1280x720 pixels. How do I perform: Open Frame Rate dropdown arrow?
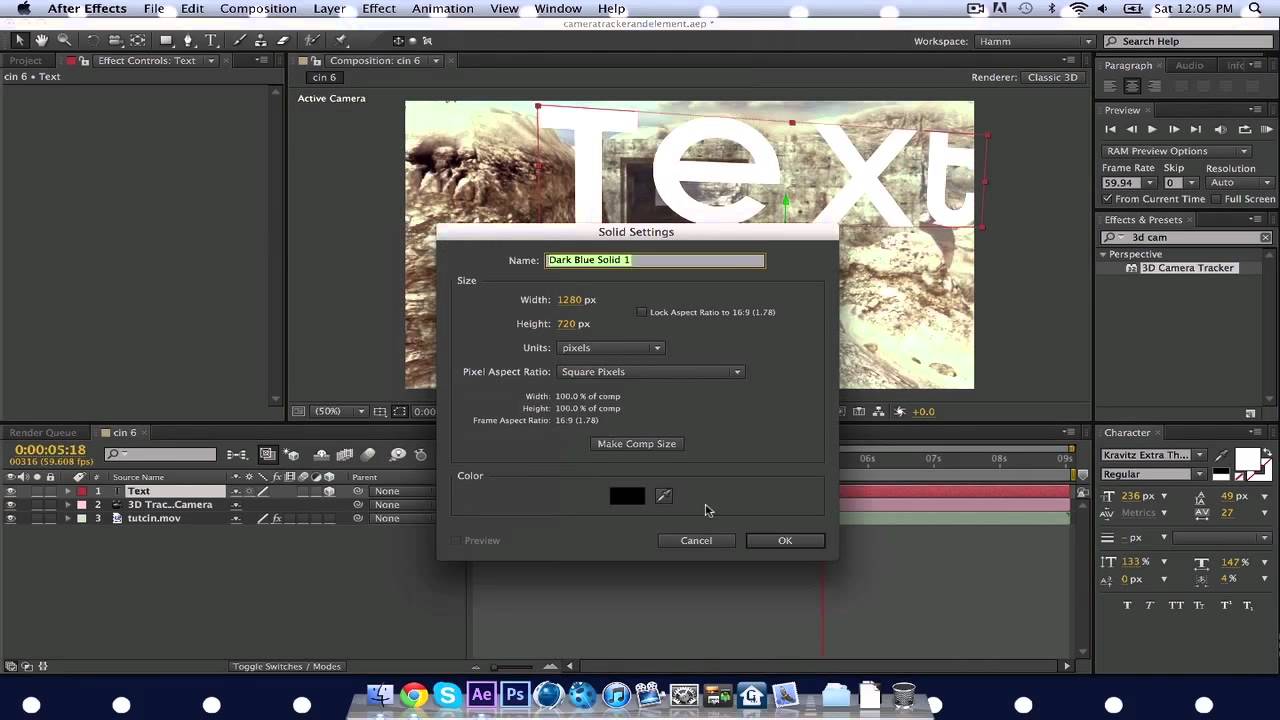tap(1150, 183)
